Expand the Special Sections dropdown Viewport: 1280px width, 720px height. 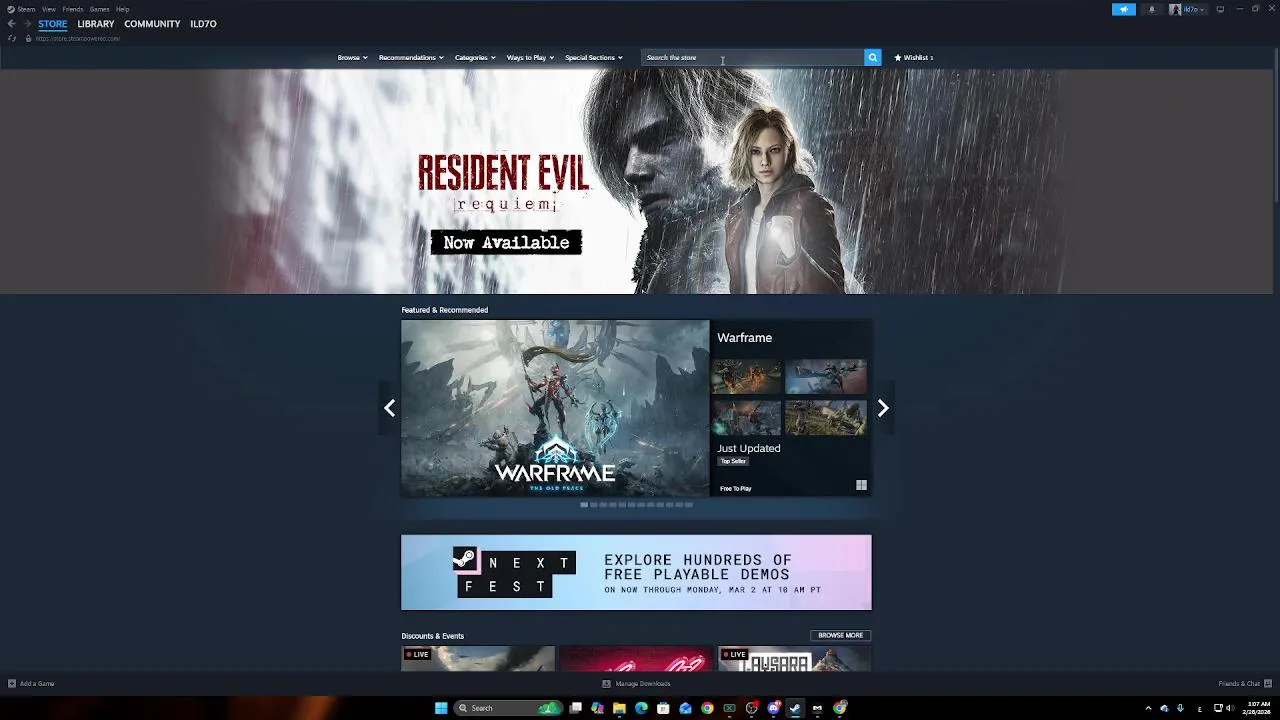[x=594, y=57]
